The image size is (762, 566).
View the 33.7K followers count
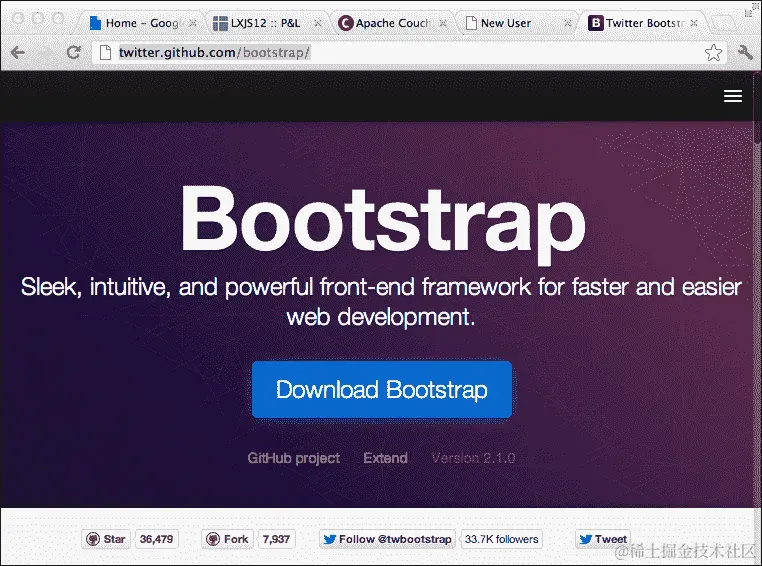coord(502,539)
